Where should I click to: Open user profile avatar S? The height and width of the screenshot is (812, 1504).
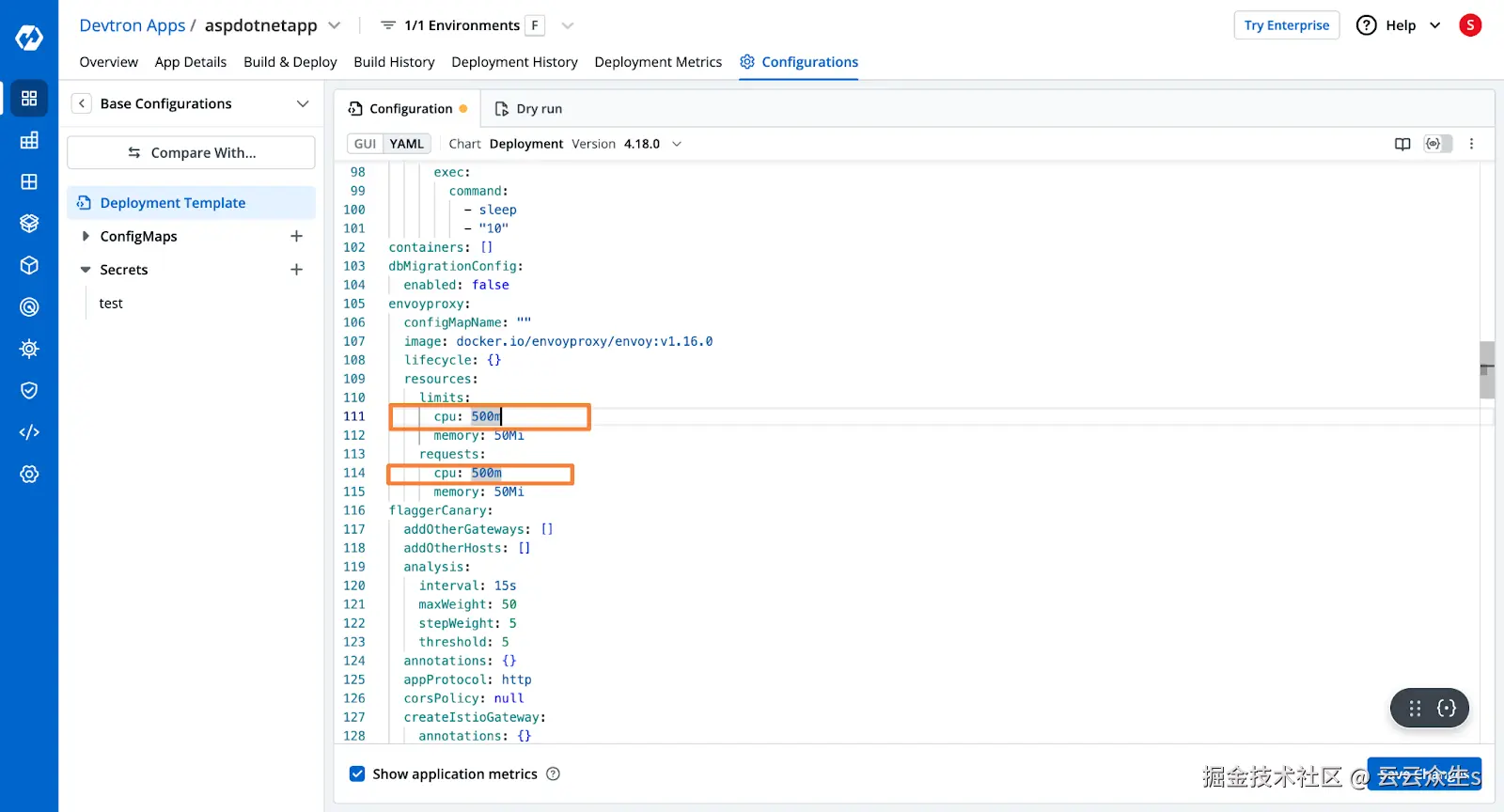[1470, 25]
